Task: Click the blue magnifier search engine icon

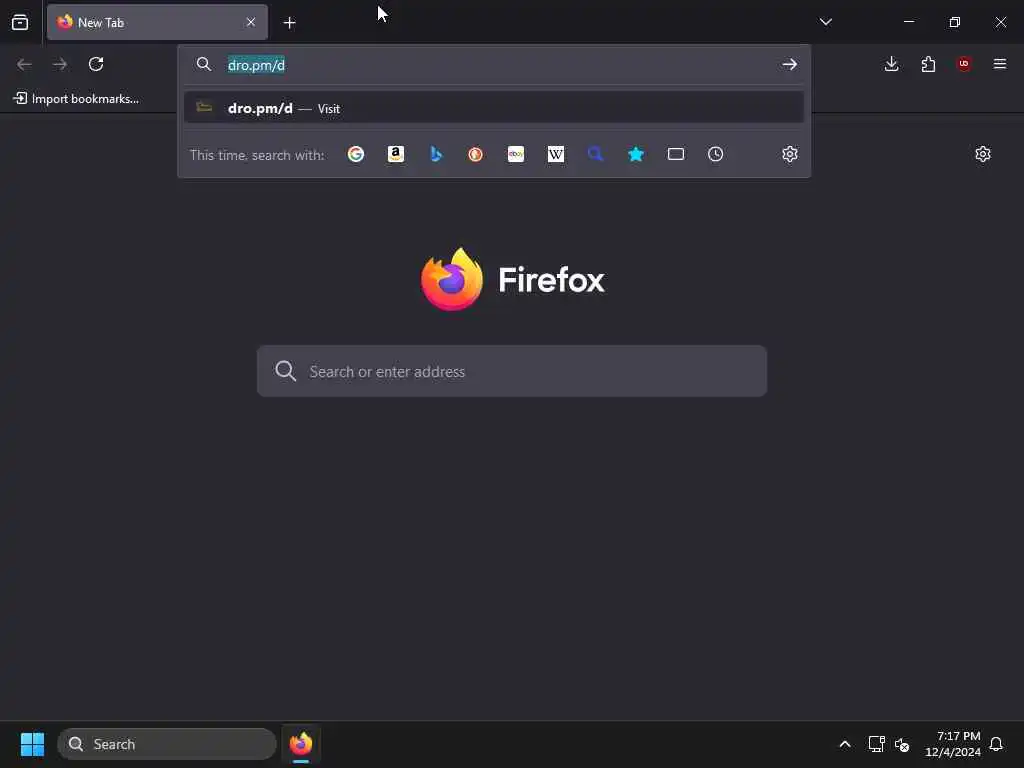Action: coord(596,154)
